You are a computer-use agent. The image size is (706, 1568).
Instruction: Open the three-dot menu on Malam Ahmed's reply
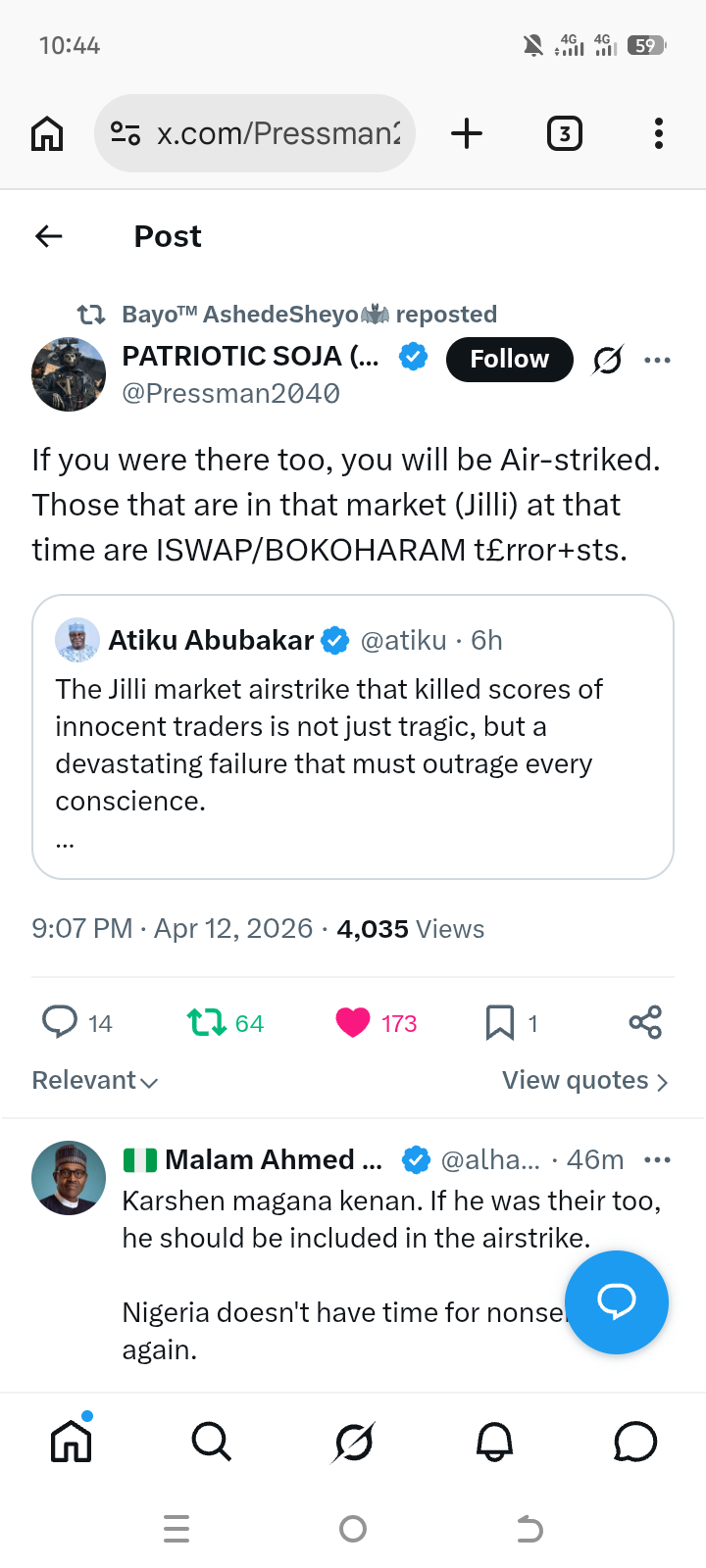[x=657, y=1159]
